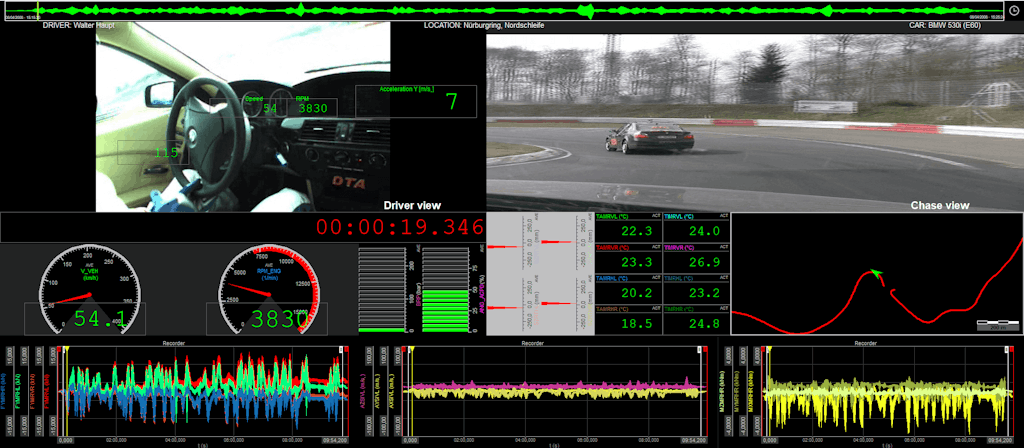Click the red GPS track map
1024x448 pixels.
tap(877, 274)
